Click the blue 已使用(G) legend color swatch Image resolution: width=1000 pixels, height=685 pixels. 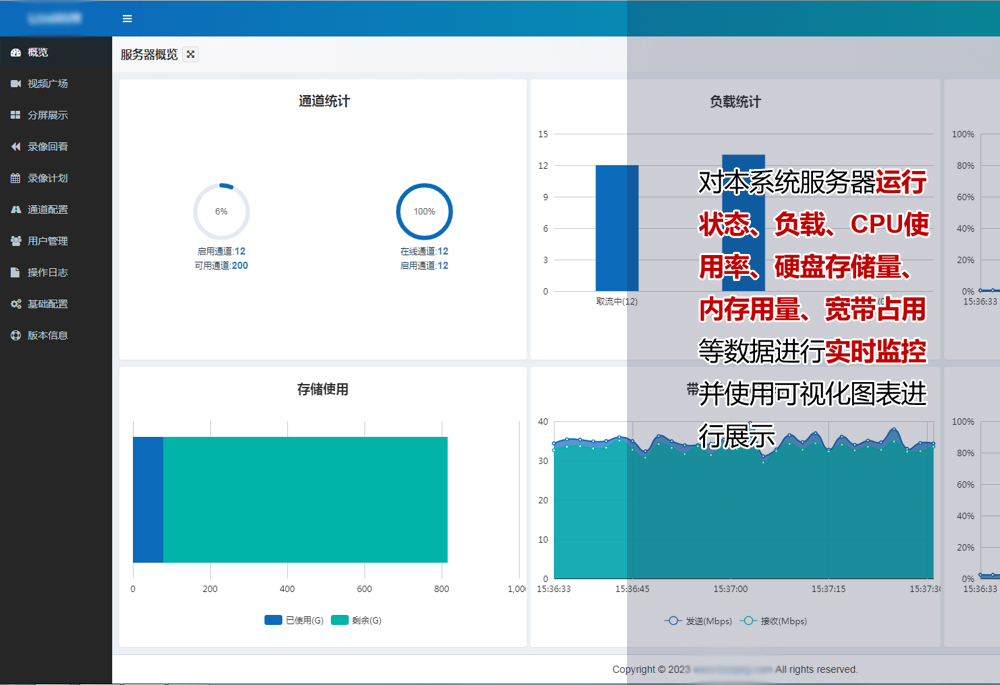coord(273,621)
